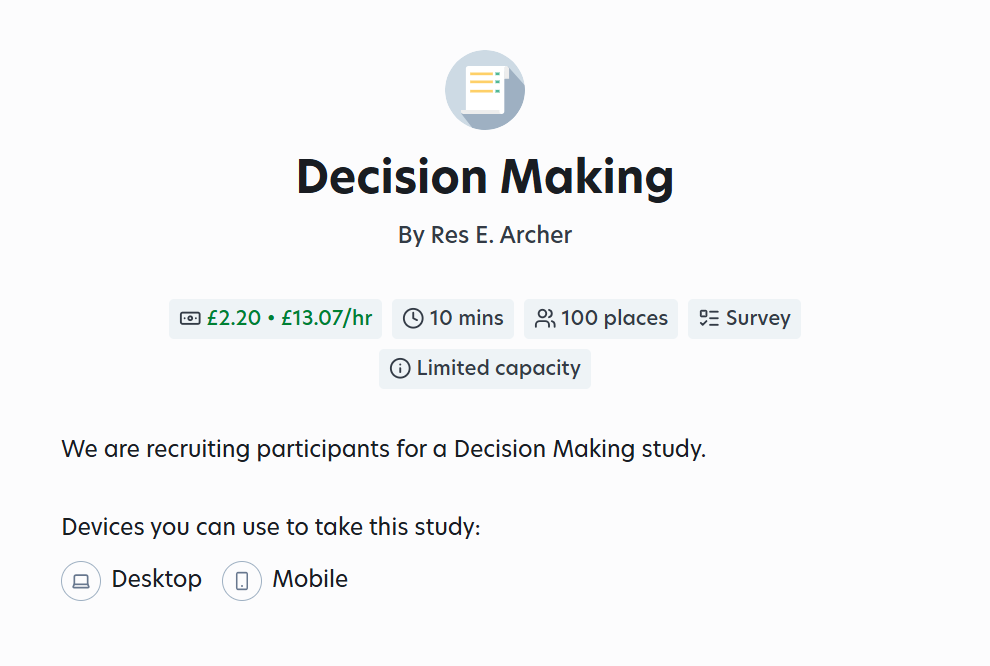Click the Survey type badge

click(x=744, y=319)
